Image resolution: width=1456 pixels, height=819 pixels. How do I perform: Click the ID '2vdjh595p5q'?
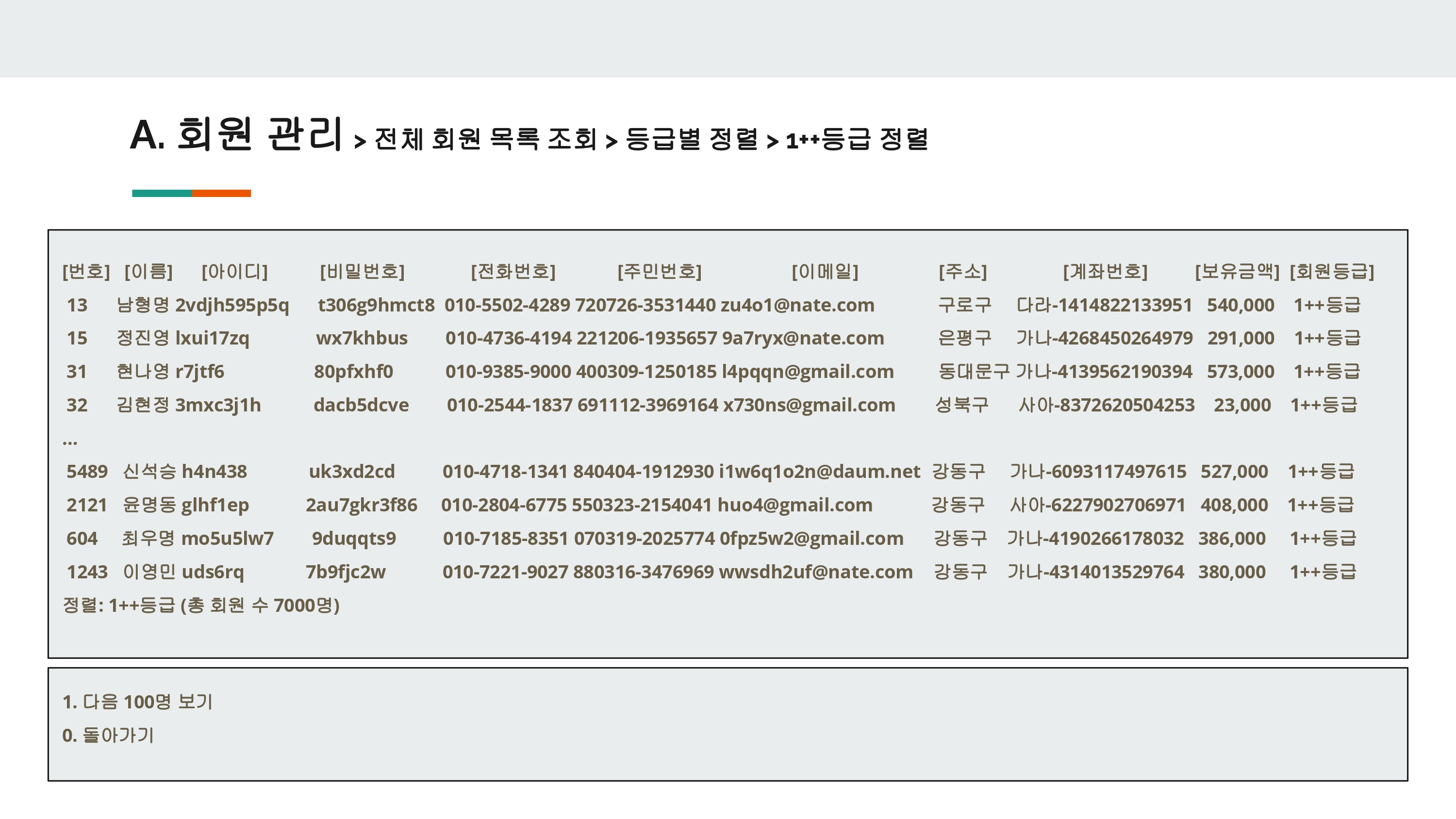tap(232, 305)
